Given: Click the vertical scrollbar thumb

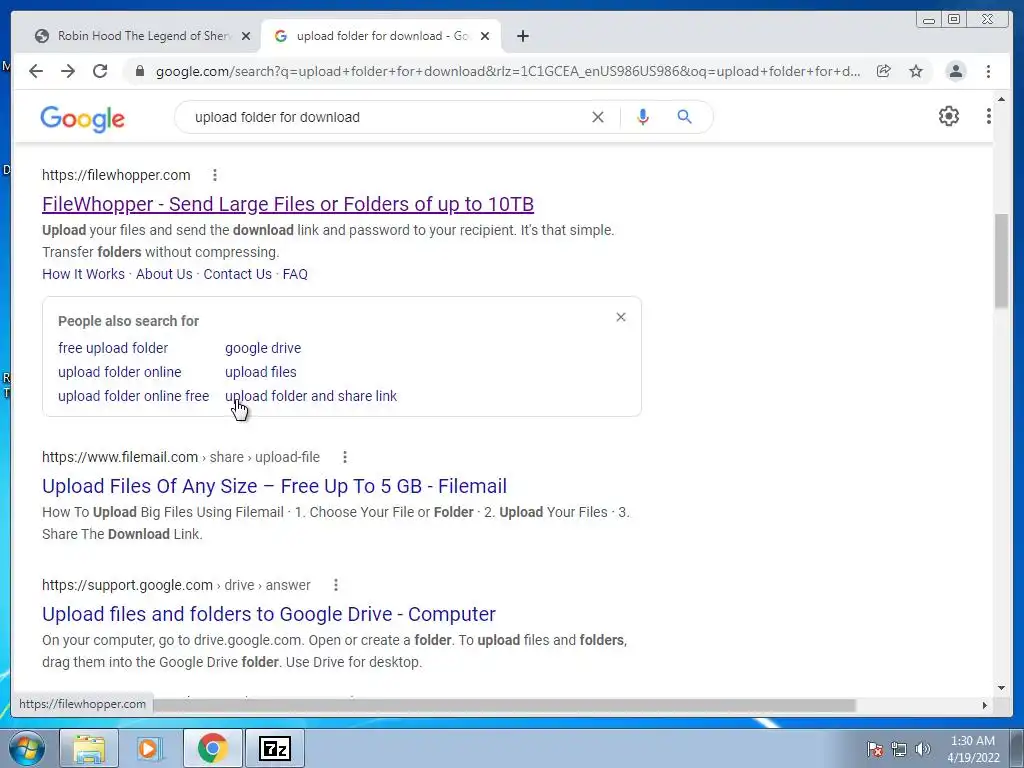Looking at the screenshot, I should coord(1001,261).
